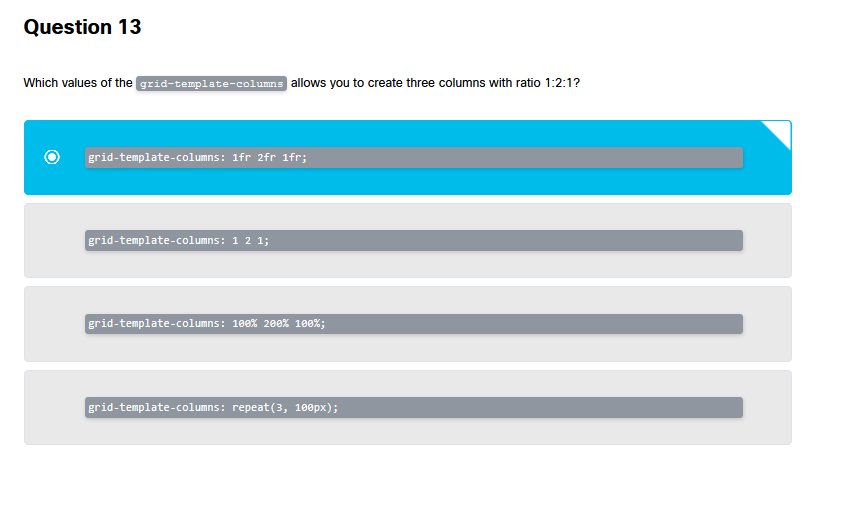
Task: Click the phrase 'create three columns' in question
Action: (x=421, y=83)
